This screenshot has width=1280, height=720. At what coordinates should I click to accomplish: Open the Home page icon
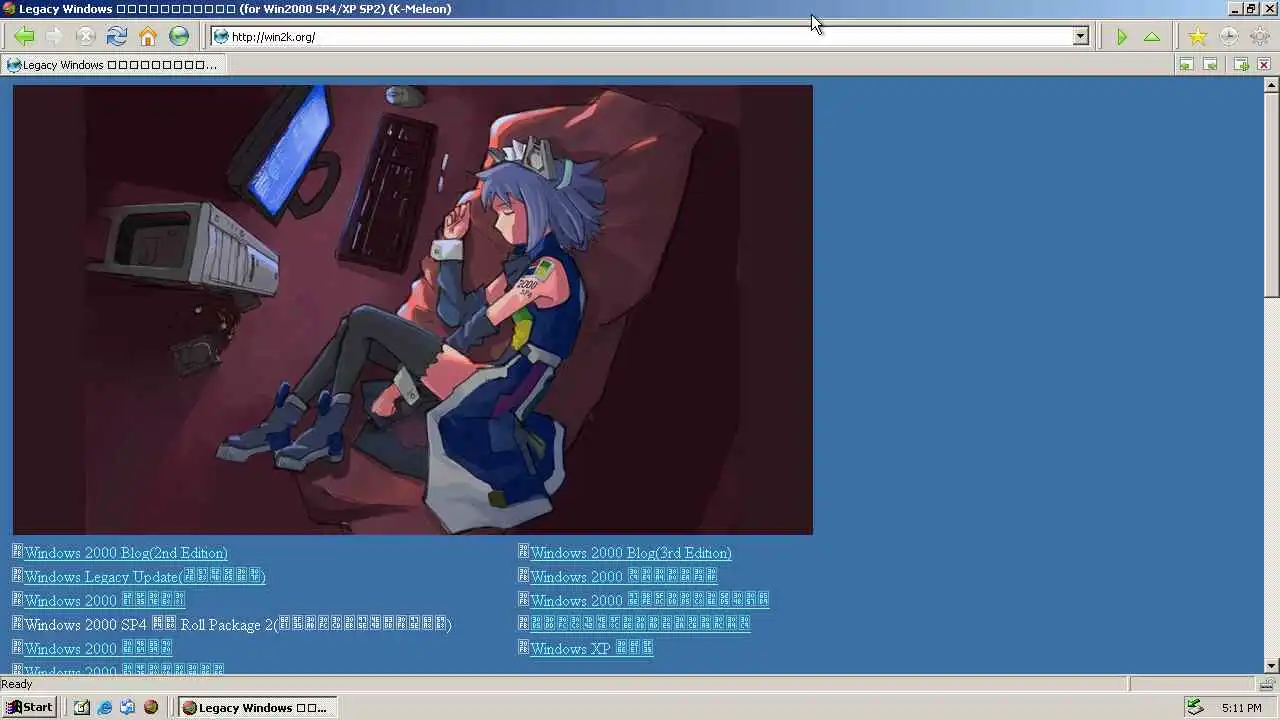coord(148,37)
